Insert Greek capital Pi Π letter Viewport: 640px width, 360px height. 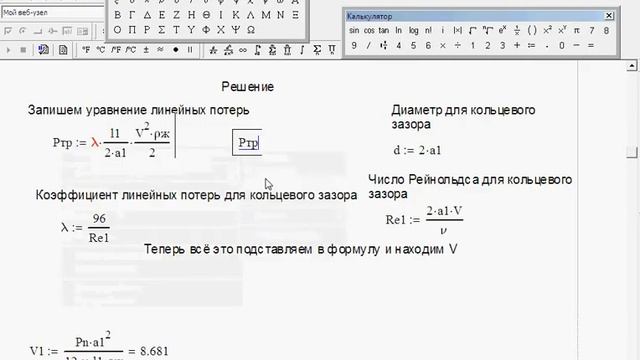[132, 30]
